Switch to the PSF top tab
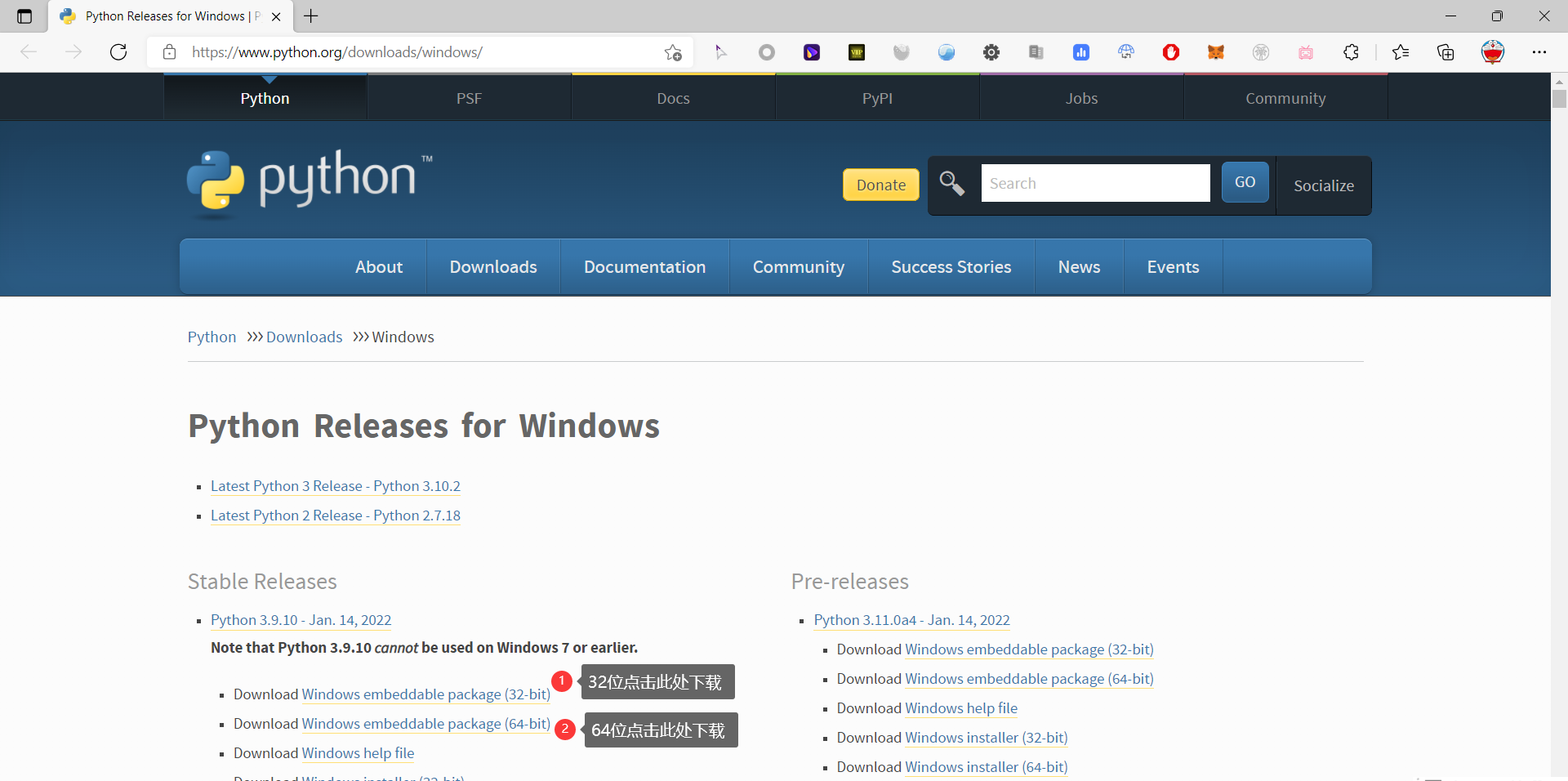Viewport: 1568px width, 781px height. coord(469,98)
